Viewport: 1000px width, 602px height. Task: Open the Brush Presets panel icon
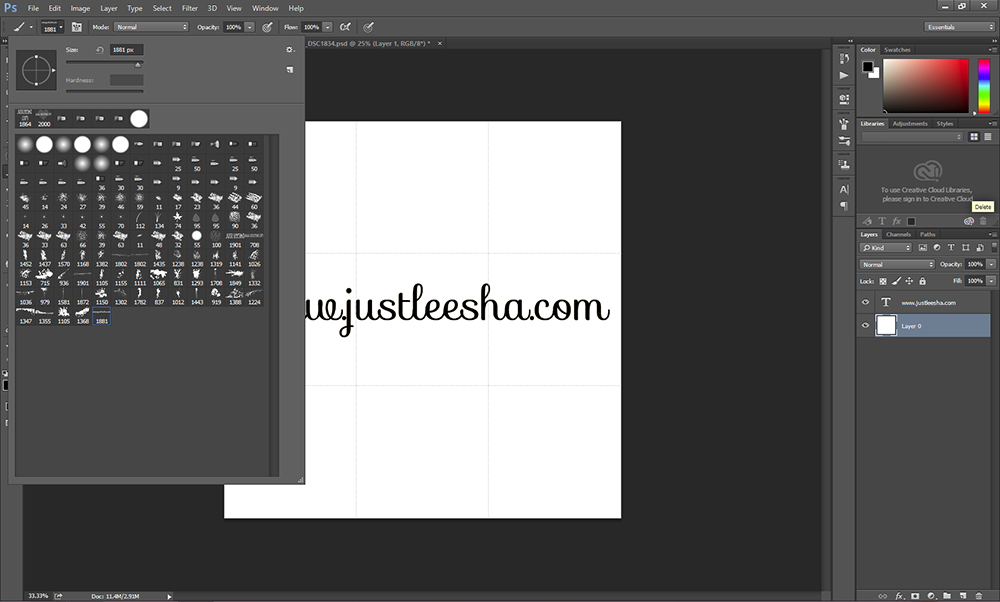click(x=844, y=141)
